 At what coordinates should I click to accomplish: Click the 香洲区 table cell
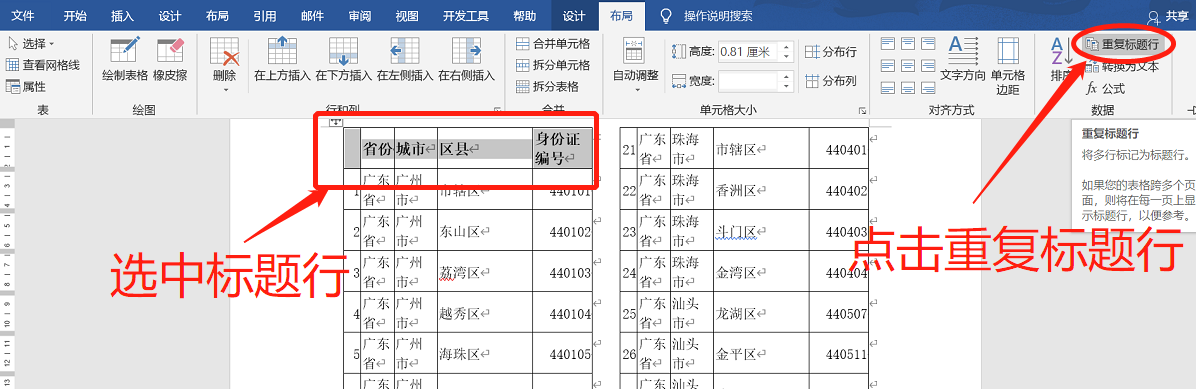pos(760,189)
